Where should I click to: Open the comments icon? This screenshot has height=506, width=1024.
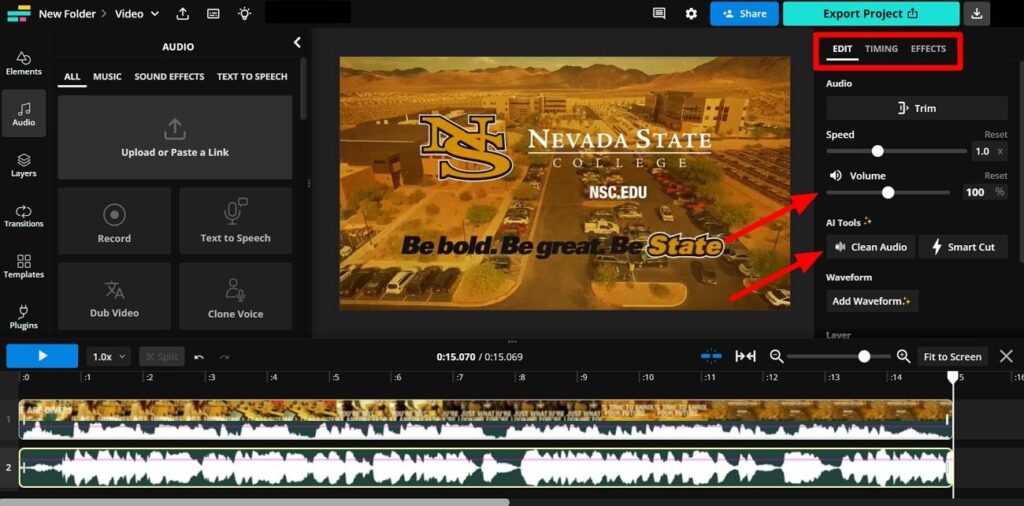(x=659, y=14)
